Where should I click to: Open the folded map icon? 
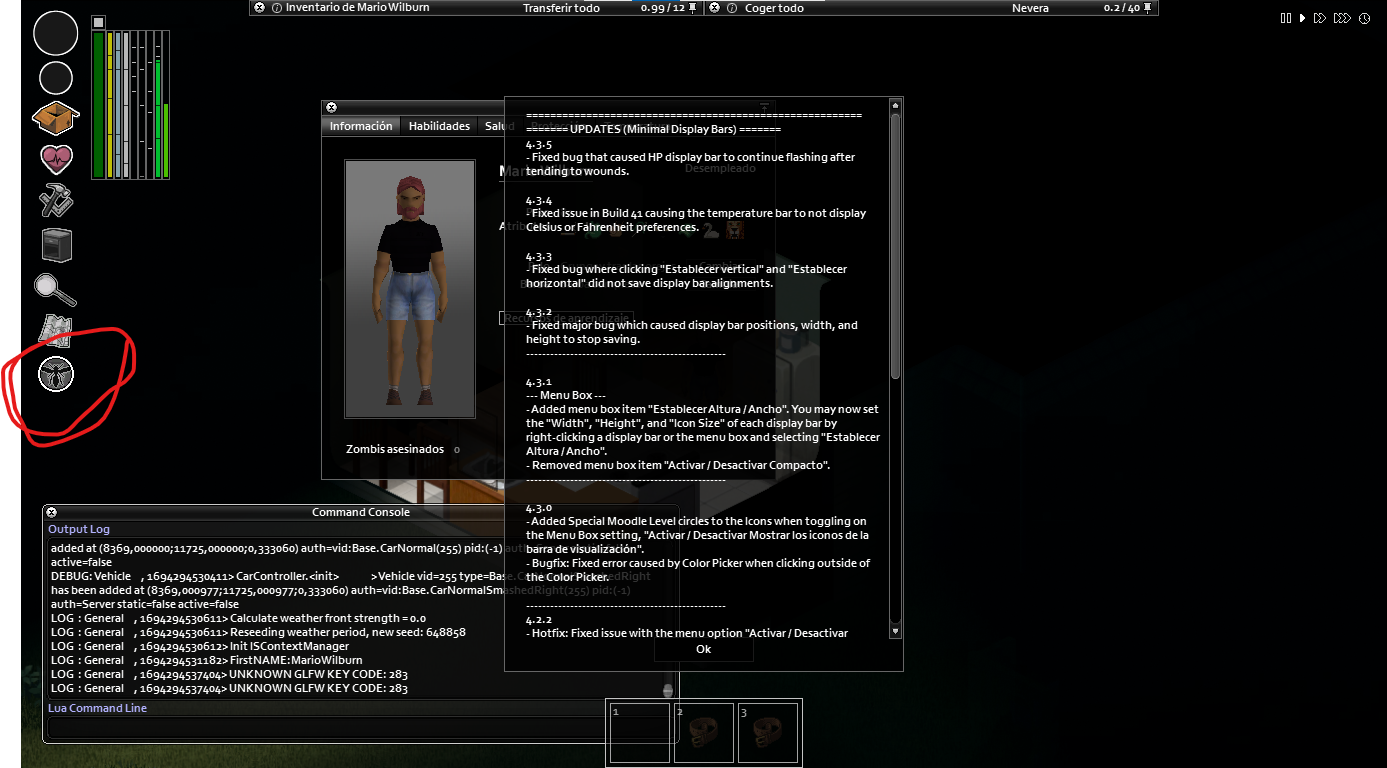pyautogui.click(x=56, y=331)
